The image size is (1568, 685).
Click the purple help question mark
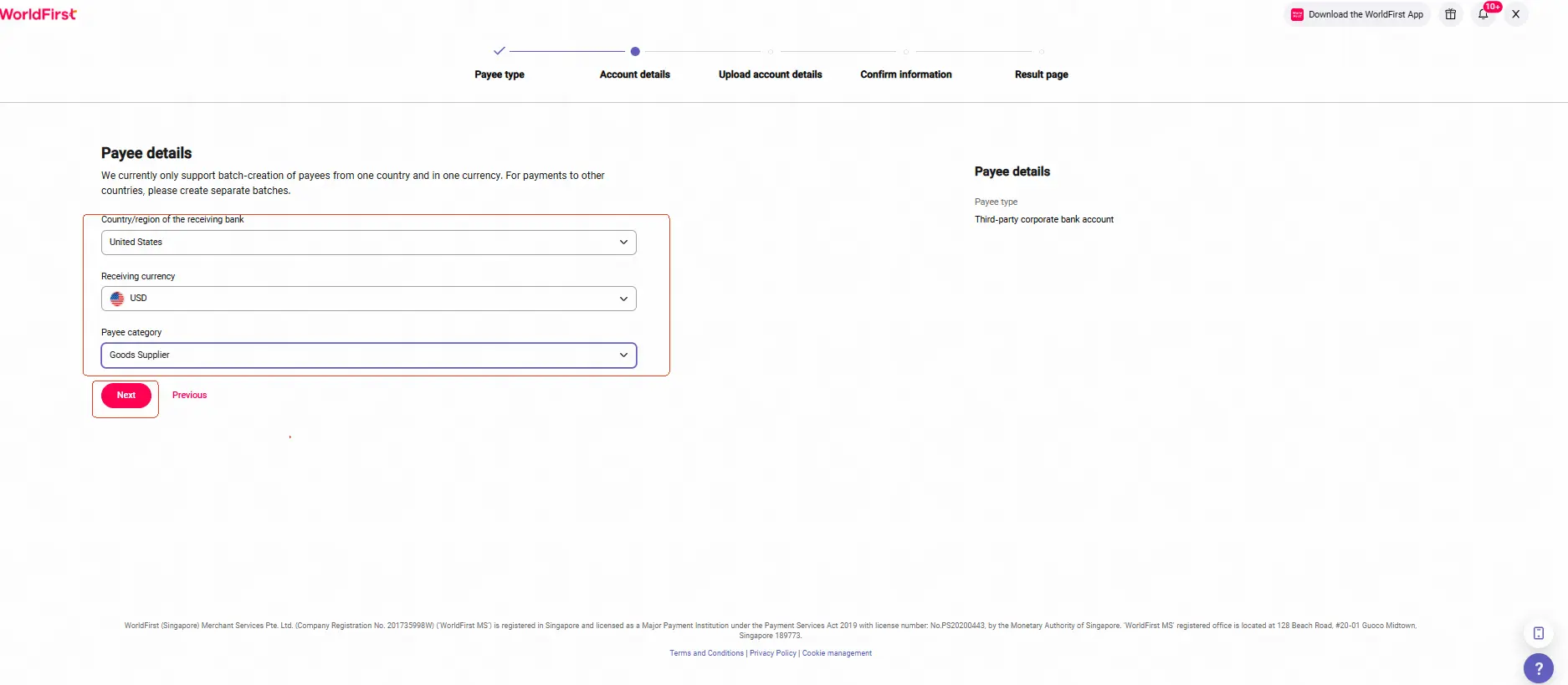[x=1538, y=668]
